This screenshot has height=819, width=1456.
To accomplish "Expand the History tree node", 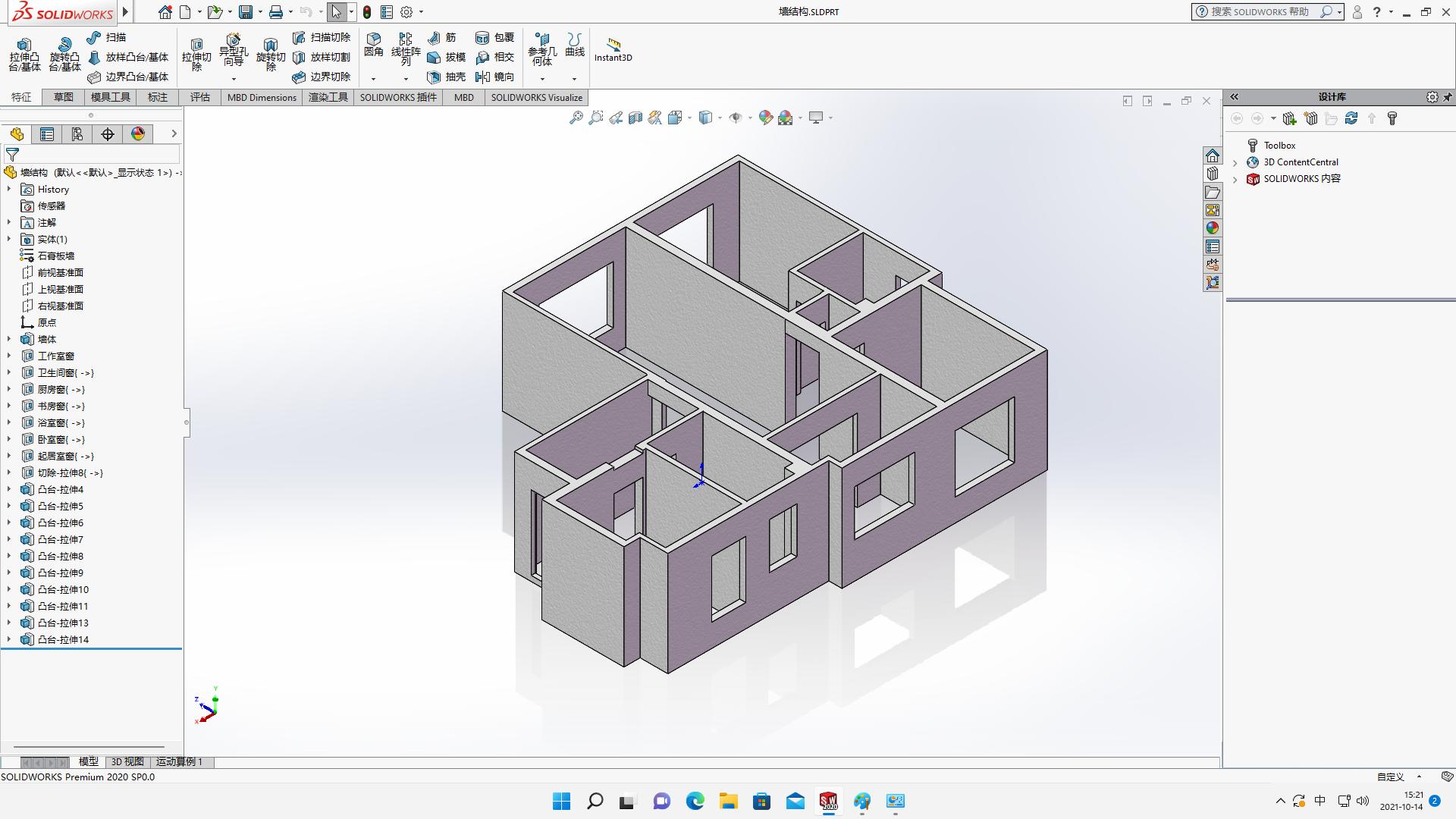I will click(x=9, y=189).
